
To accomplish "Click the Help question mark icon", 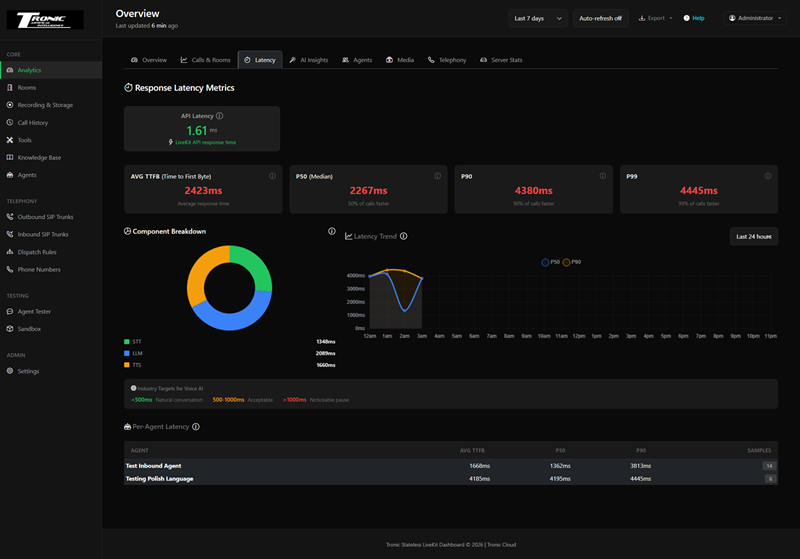I will click(x=687, y=18).
